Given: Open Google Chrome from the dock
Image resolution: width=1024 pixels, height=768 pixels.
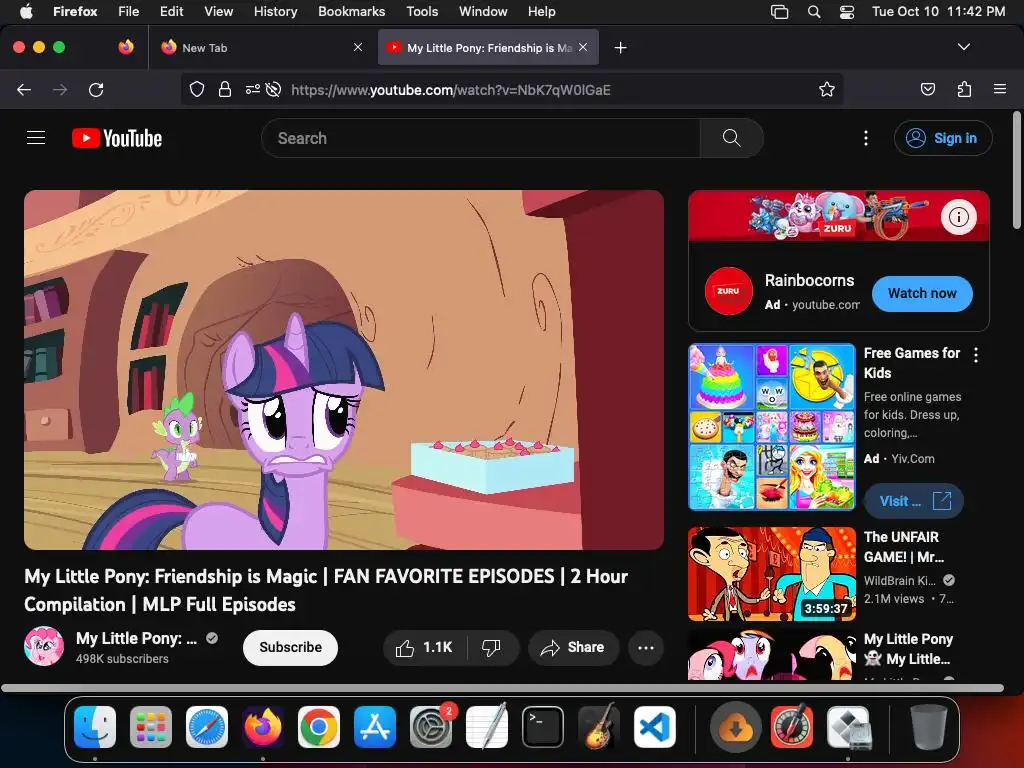Looking at the screenshot, I should tap(319, 727).
